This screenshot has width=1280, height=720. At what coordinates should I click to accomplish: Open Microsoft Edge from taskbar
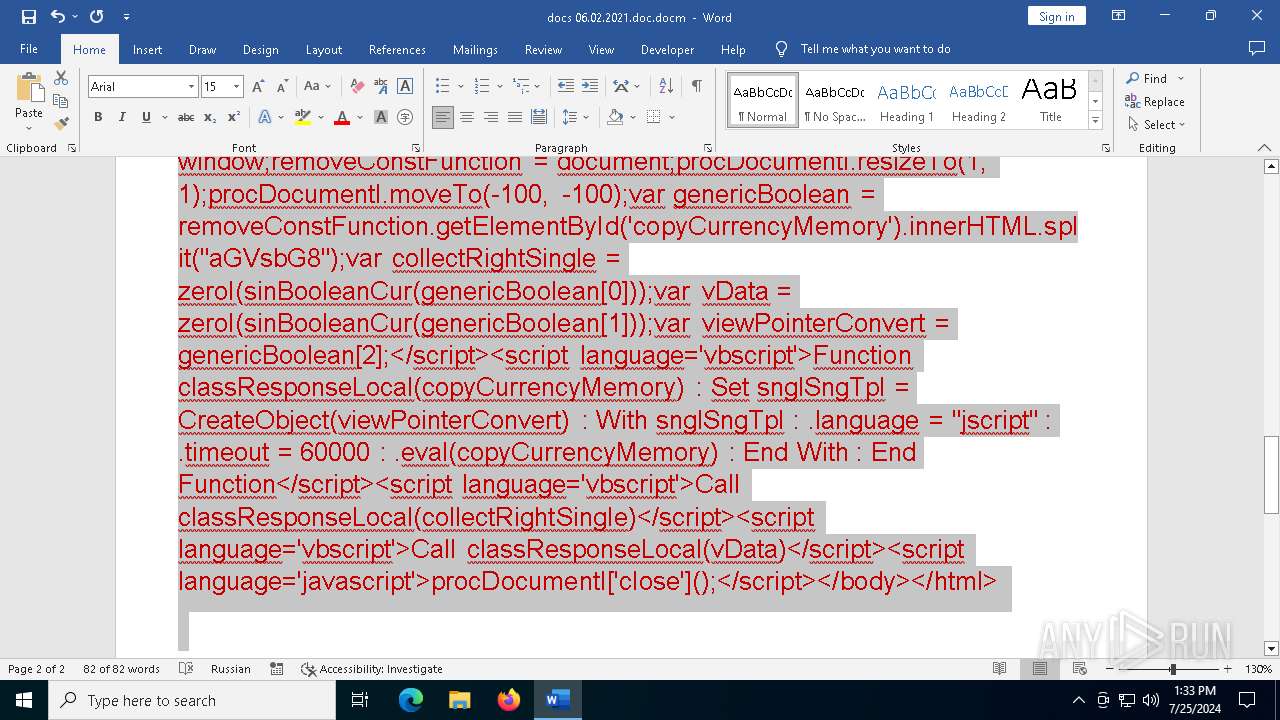[x=411, y=700]
